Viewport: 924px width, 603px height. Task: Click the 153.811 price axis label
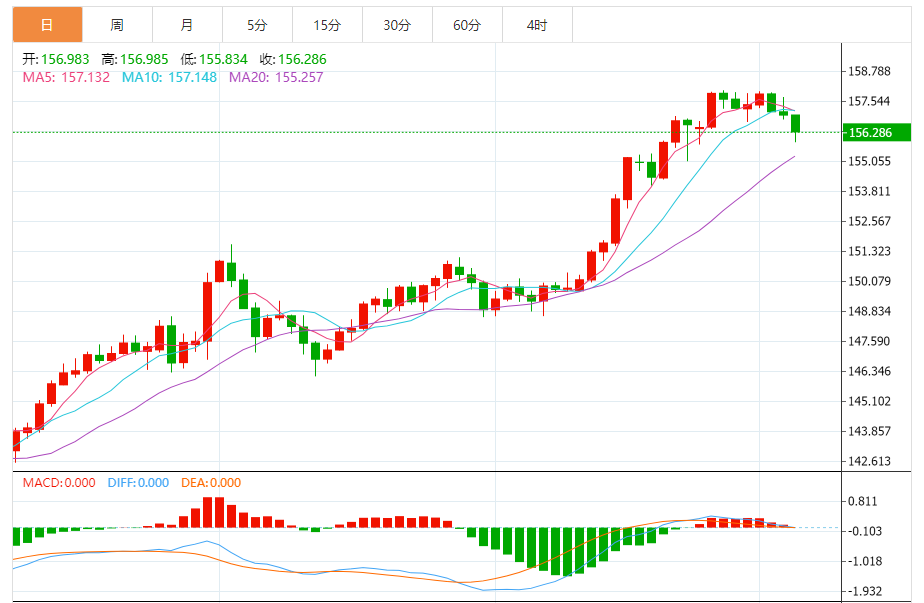pyautogui.click(x=869, y=191)
